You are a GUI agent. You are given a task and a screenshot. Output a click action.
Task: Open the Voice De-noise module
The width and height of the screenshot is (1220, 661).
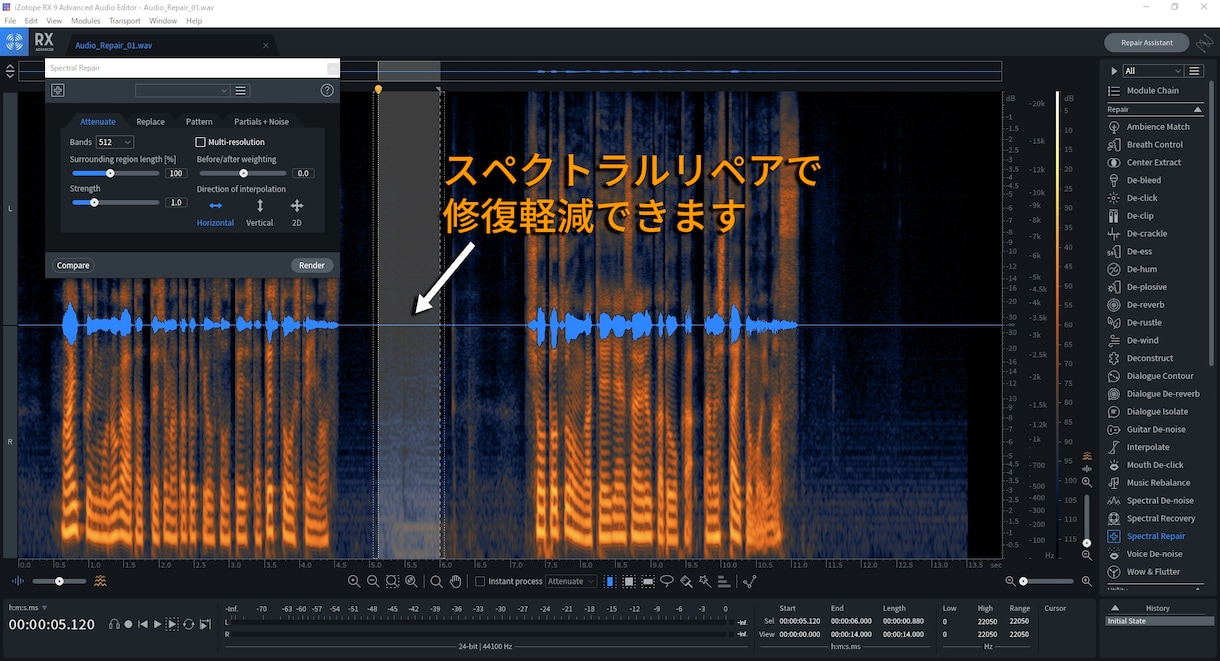(x=1155, y=554)
